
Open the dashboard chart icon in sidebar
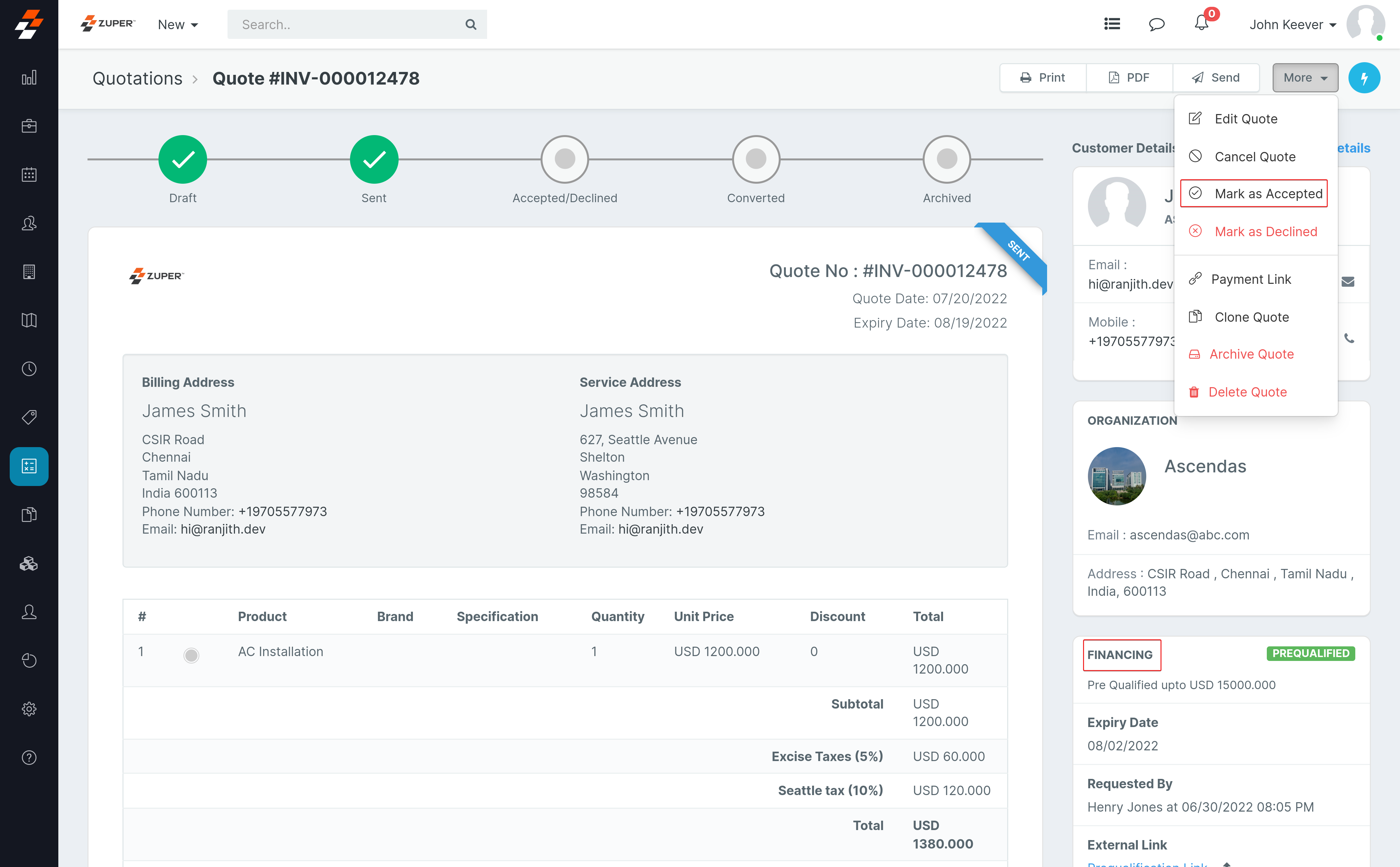(29, 77)
